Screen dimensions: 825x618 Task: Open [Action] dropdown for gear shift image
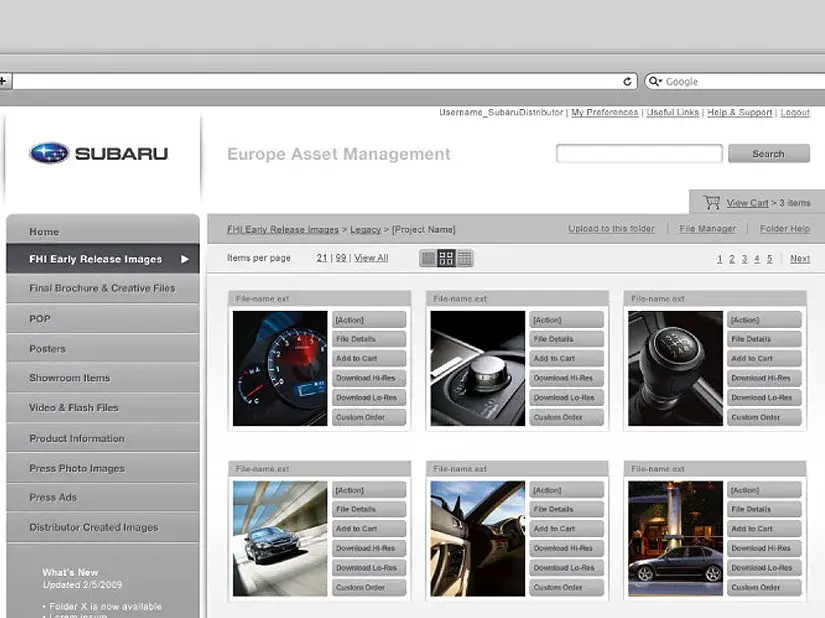point(765,320)
